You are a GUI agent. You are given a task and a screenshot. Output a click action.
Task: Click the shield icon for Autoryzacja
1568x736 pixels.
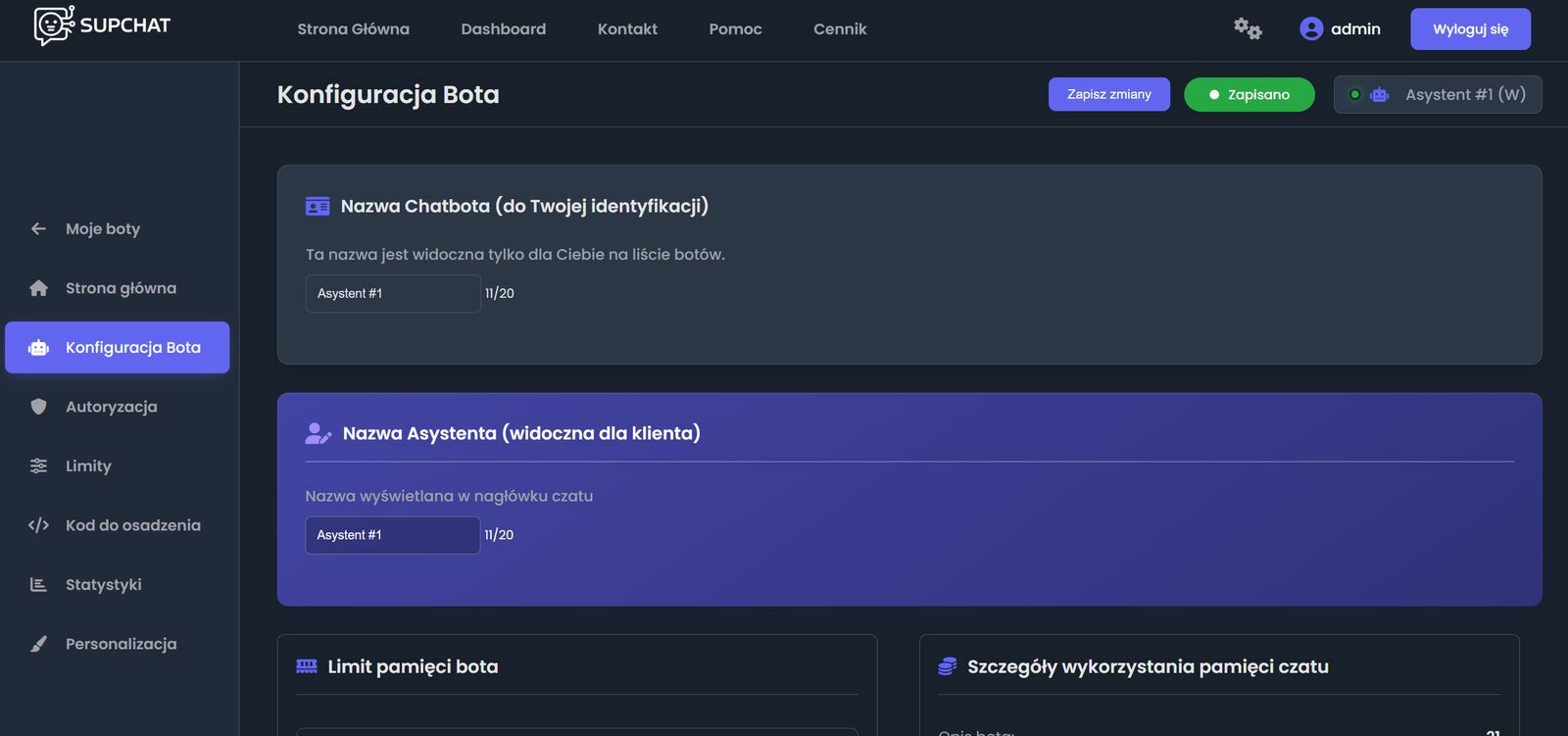(38, 407)
